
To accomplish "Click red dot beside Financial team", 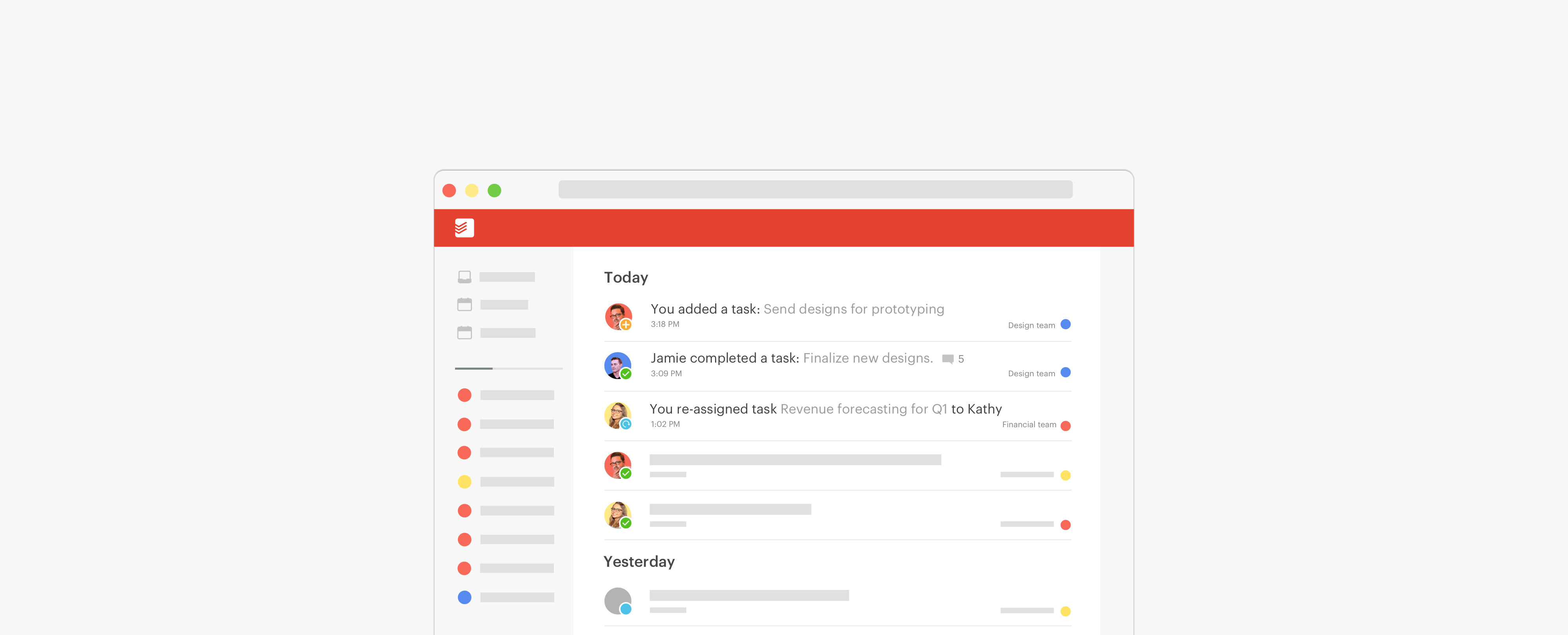I will tap(1065, 426).
